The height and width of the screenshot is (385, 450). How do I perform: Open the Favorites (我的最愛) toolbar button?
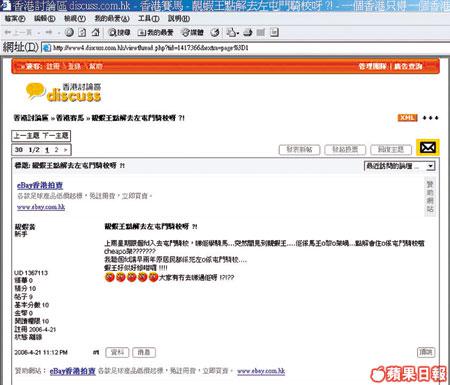pyautogui.click(x=155, y=32)
